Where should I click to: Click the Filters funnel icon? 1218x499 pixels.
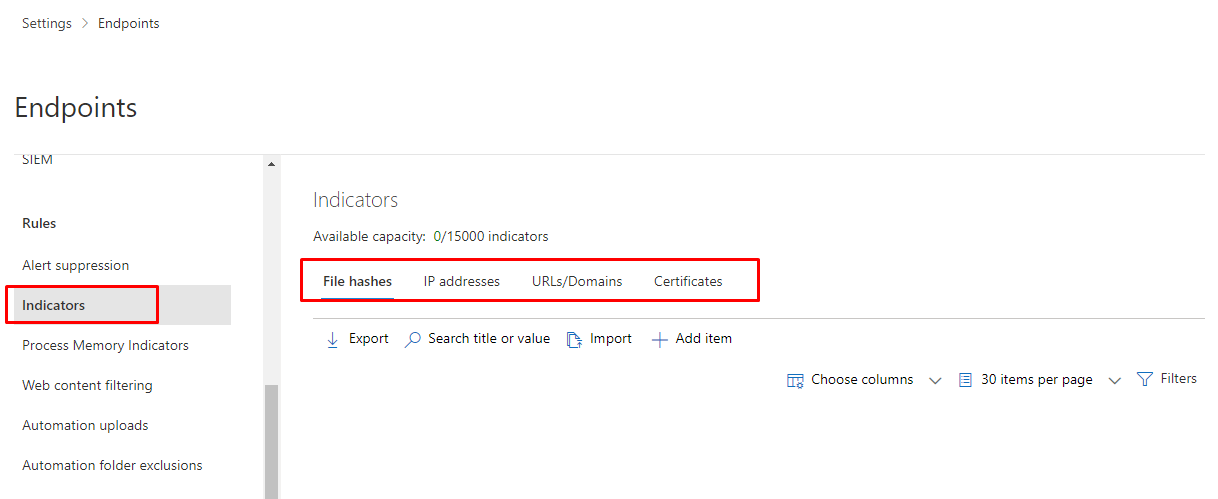(x=1145, y=380)
